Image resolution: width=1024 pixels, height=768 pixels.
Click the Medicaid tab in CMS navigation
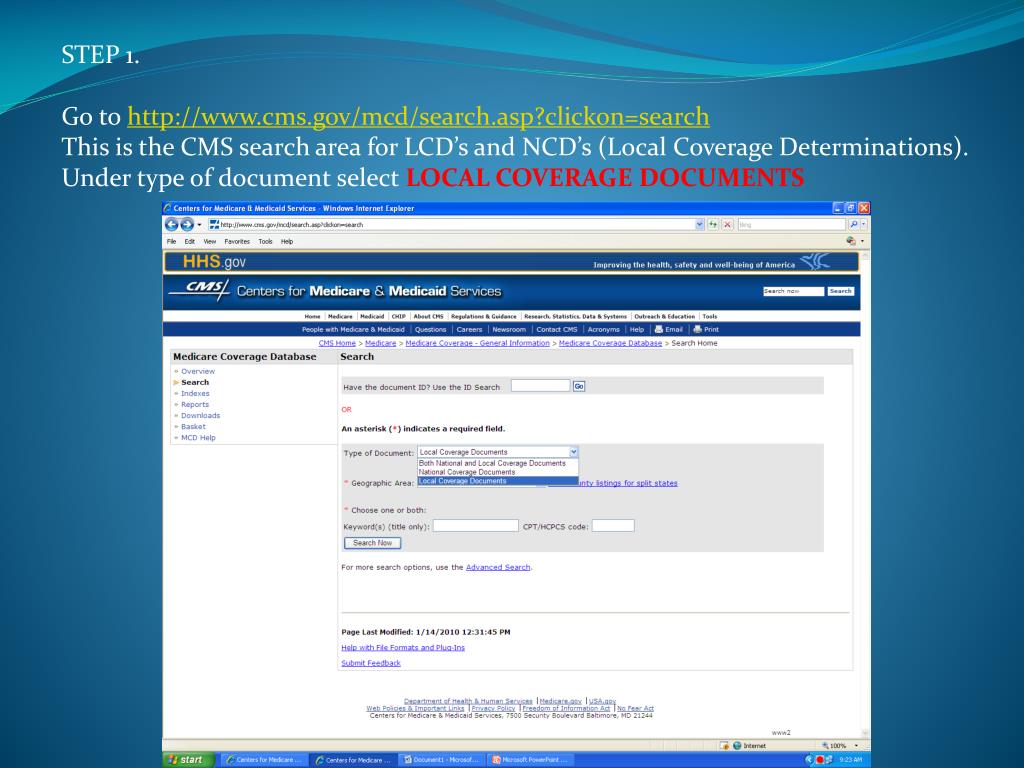point(372,317)
